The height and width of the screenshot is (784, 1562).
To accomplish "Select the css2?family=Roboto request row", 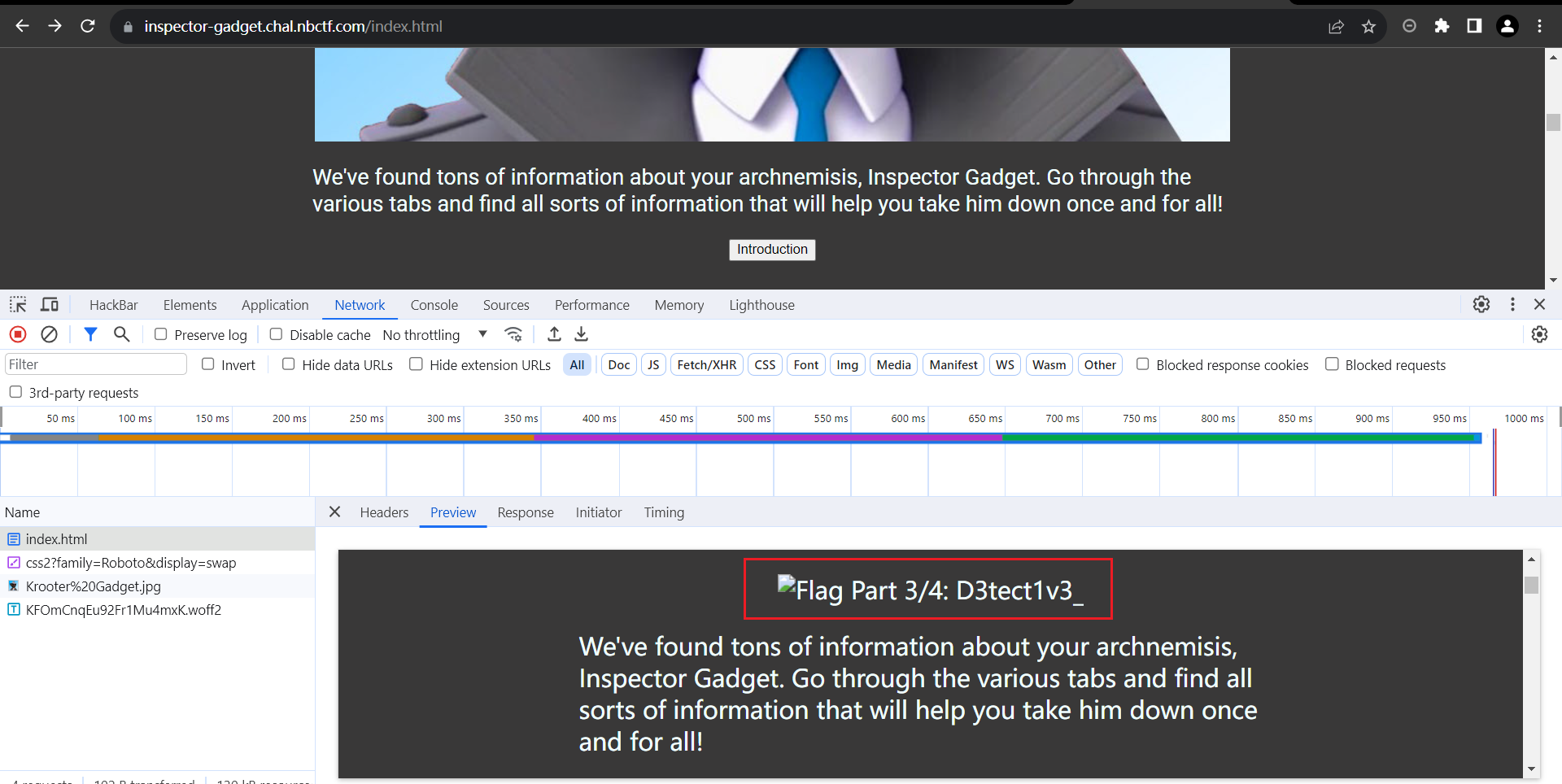I will click(157, 562).
